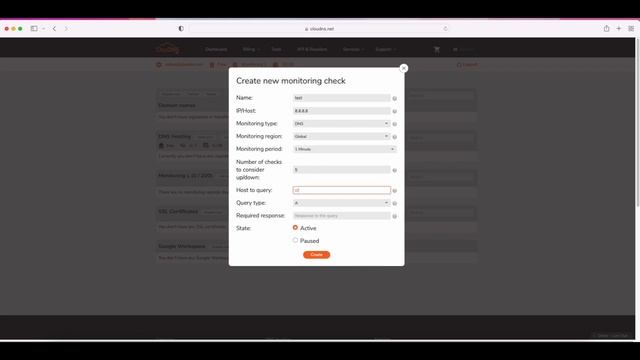640x360 pixels.
Task: Click into the Name input field
Action: tap(341, 98)
